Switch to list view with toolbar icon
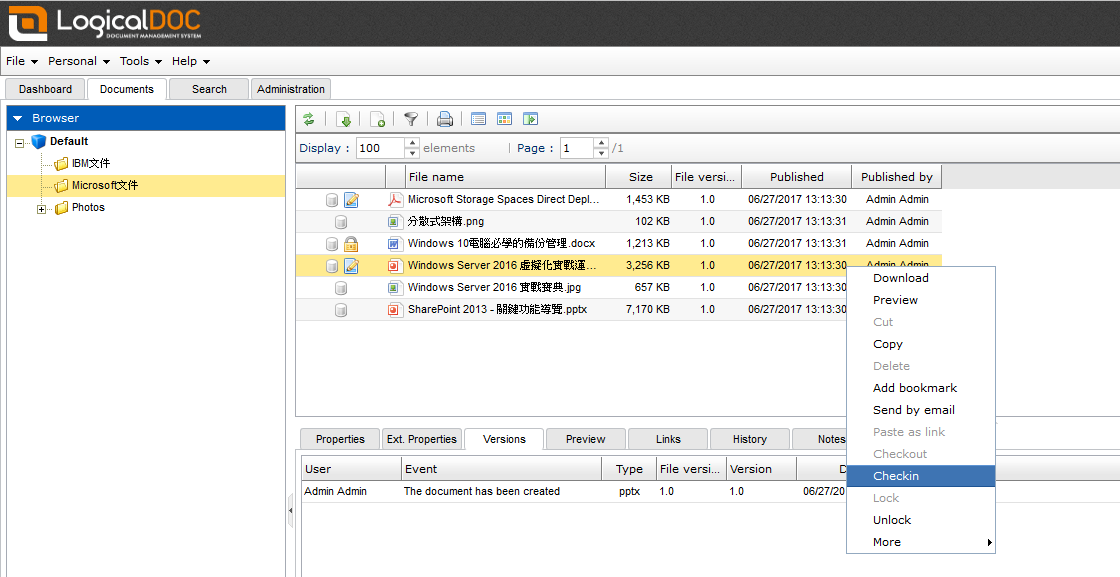Viewport: 1120px width, 577px height. tap(479, 119)
